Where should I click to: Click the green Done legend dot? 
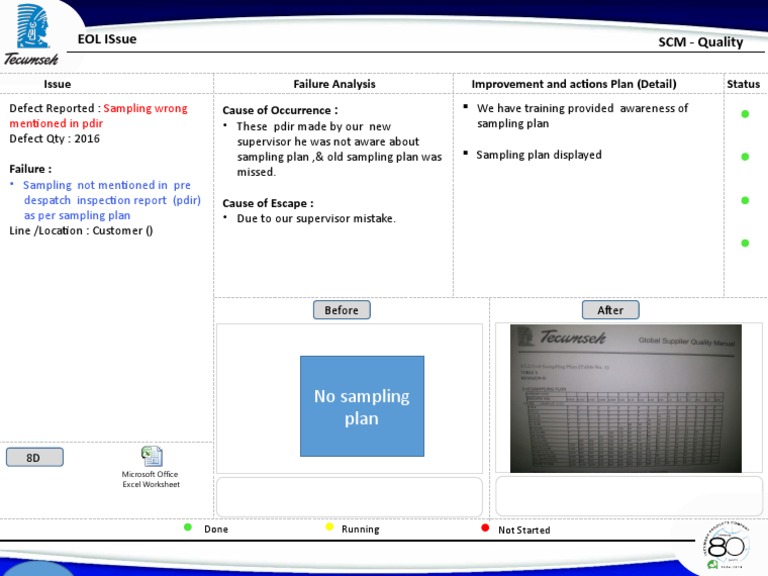click(x=188, y=528)
